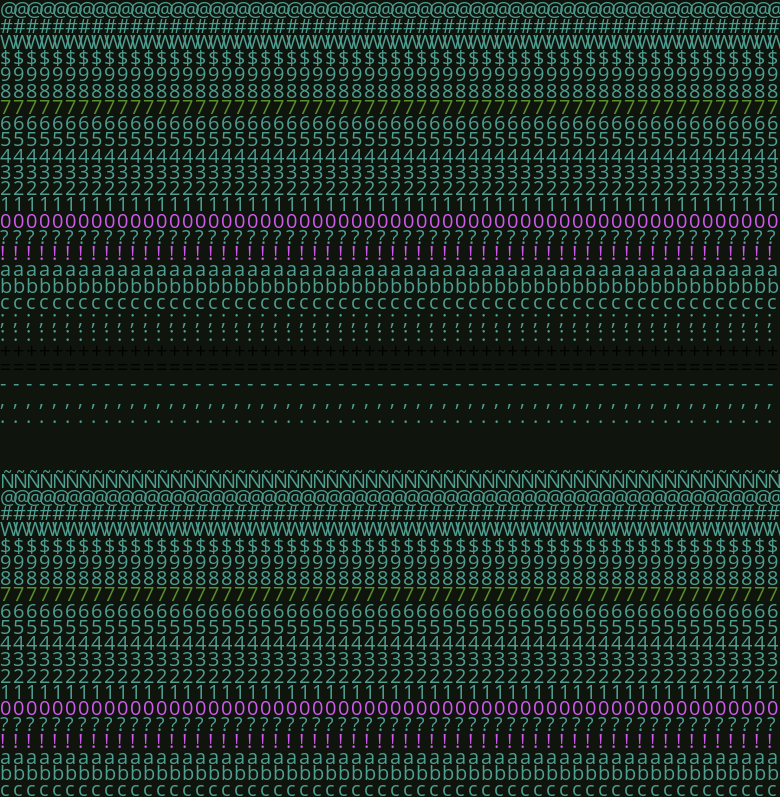The width and height of the screenshot is (780, 797).
Task: Click the row of periods above the blank band
Action: click(390, 421)
